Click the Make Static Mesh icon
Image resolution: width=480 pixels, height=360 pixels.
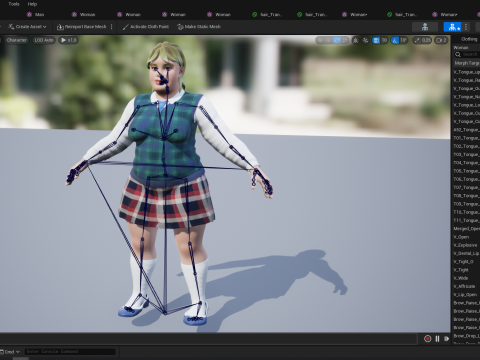click(180, 27)
